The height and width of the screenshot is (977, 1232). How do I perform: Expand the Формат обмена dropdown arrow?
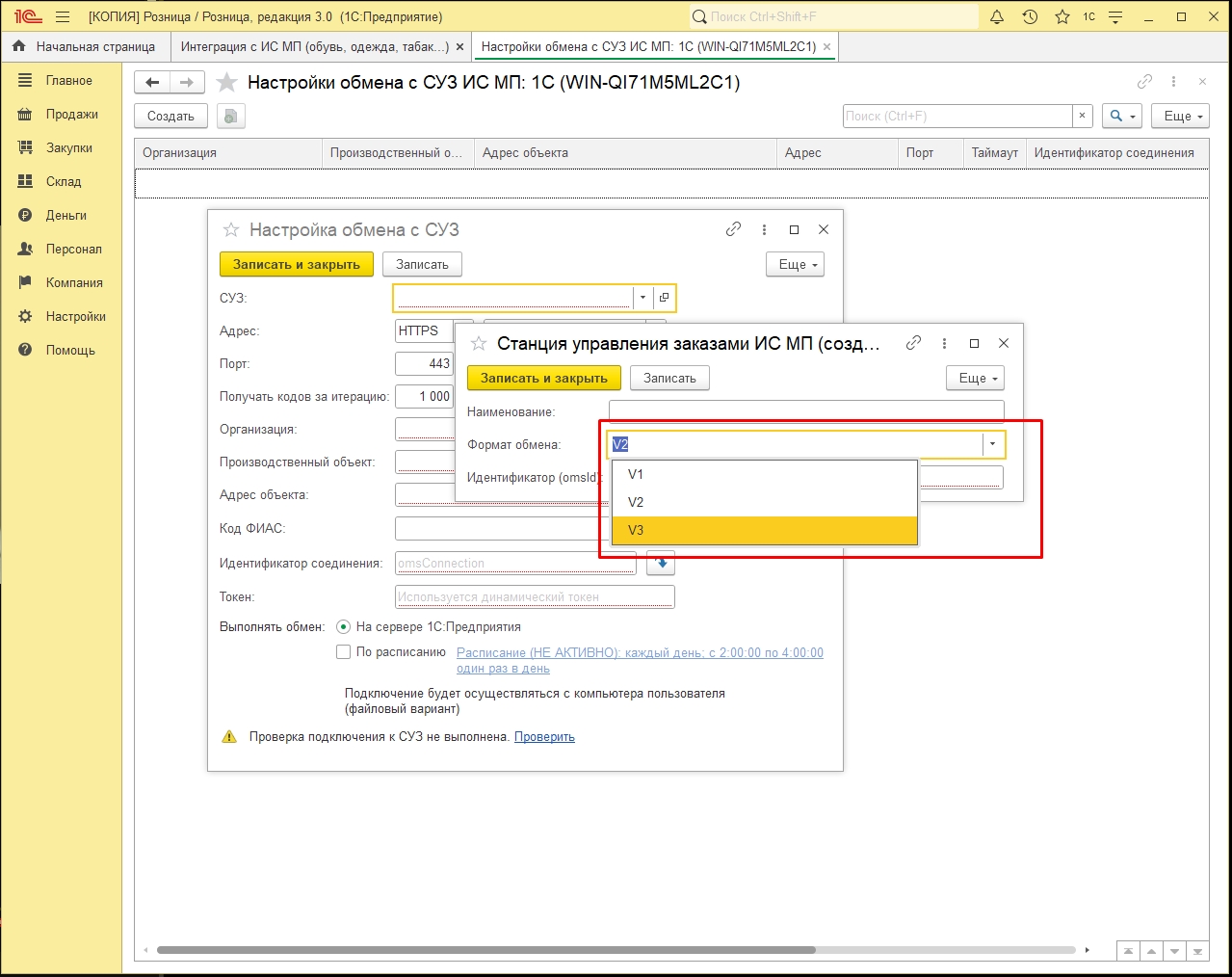992,444
